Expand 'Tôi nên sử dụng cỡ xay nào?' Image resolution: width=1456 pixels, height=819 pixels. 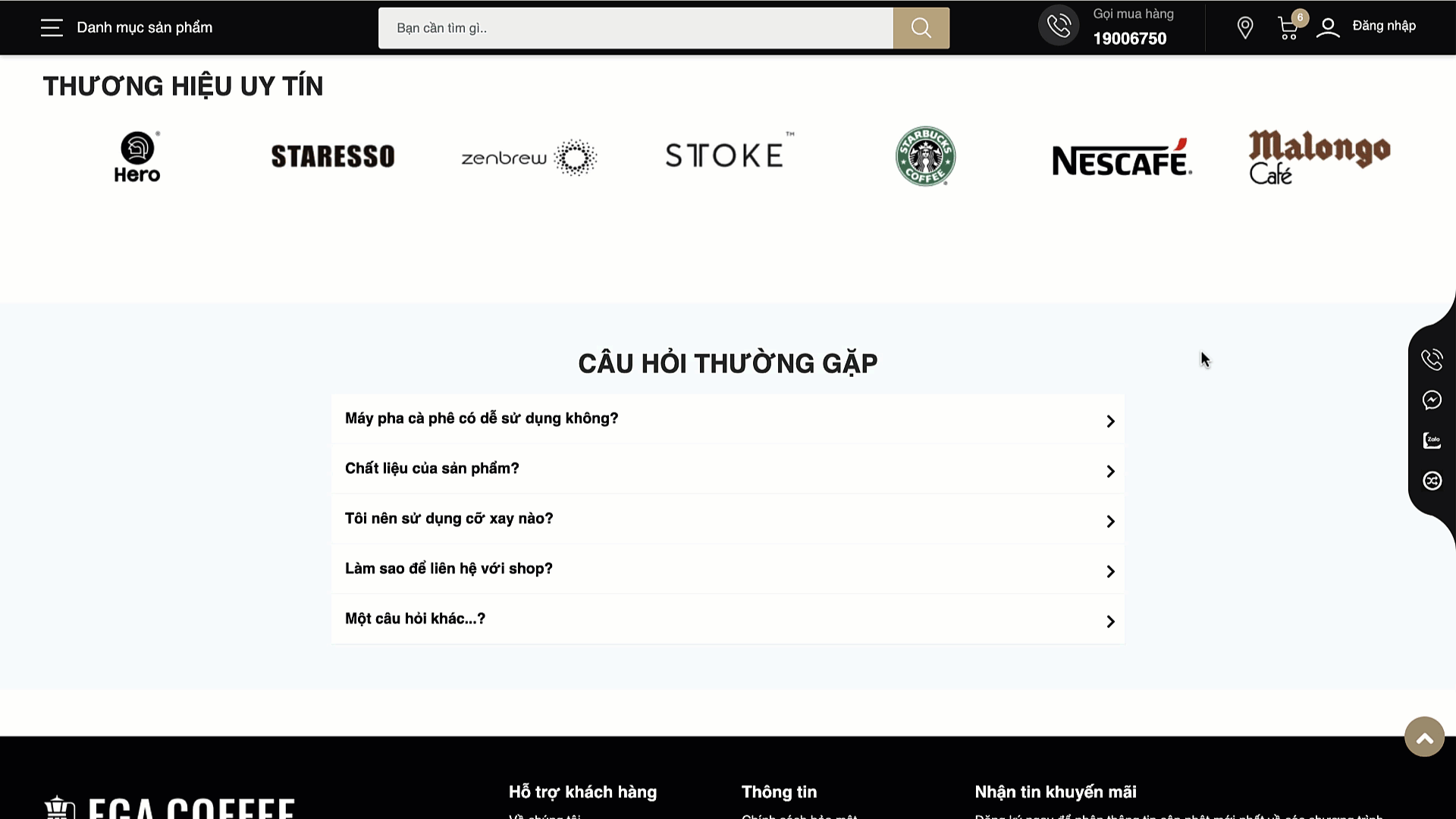pyautogui.click(x=728, y=519)
